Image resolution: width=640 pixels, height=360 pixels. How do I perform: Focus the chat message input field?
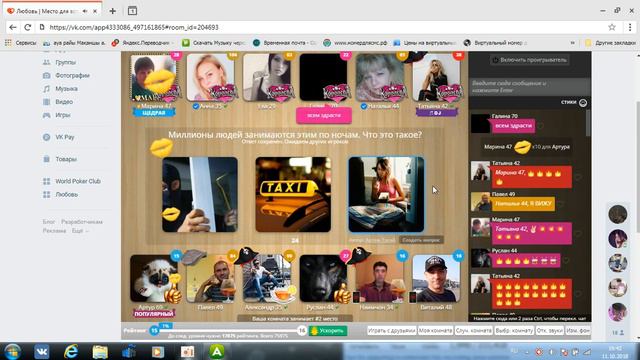pos(529,87)
